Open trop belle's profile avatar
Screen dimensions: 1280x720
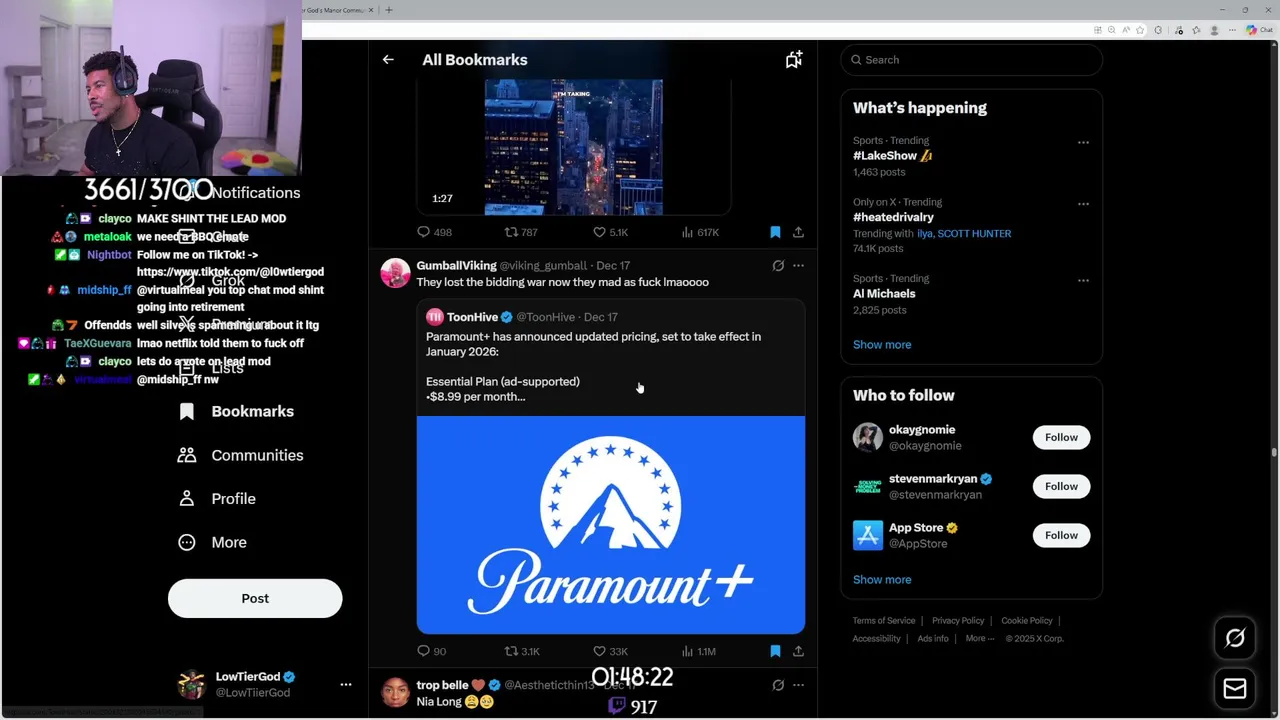[x=395, y=692]
